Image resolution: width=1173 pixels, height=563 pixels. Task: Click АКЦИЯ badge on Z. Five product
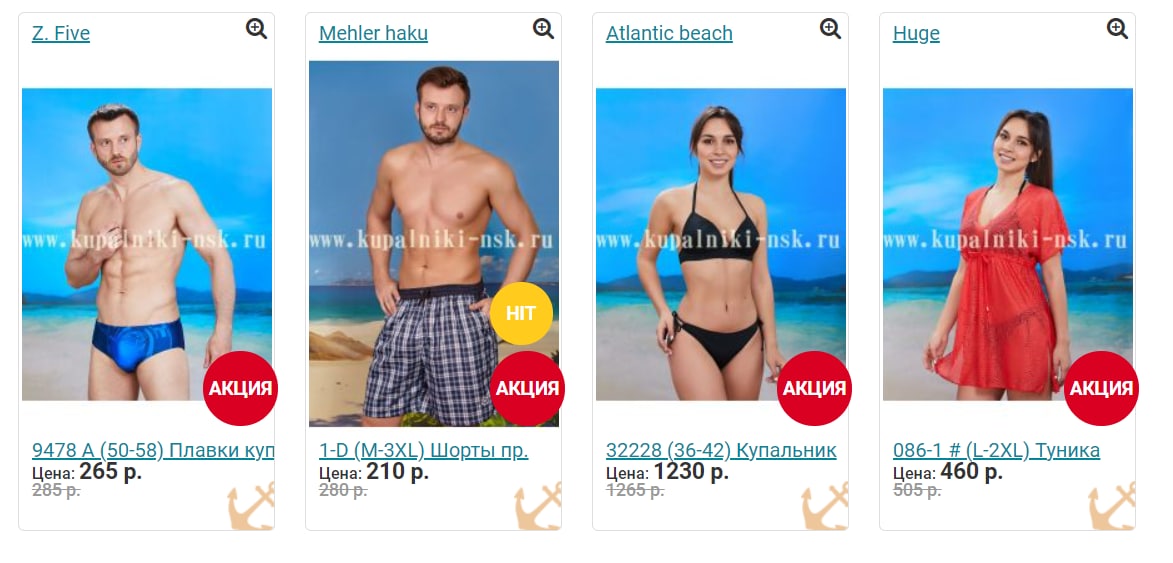click(240, 388)
